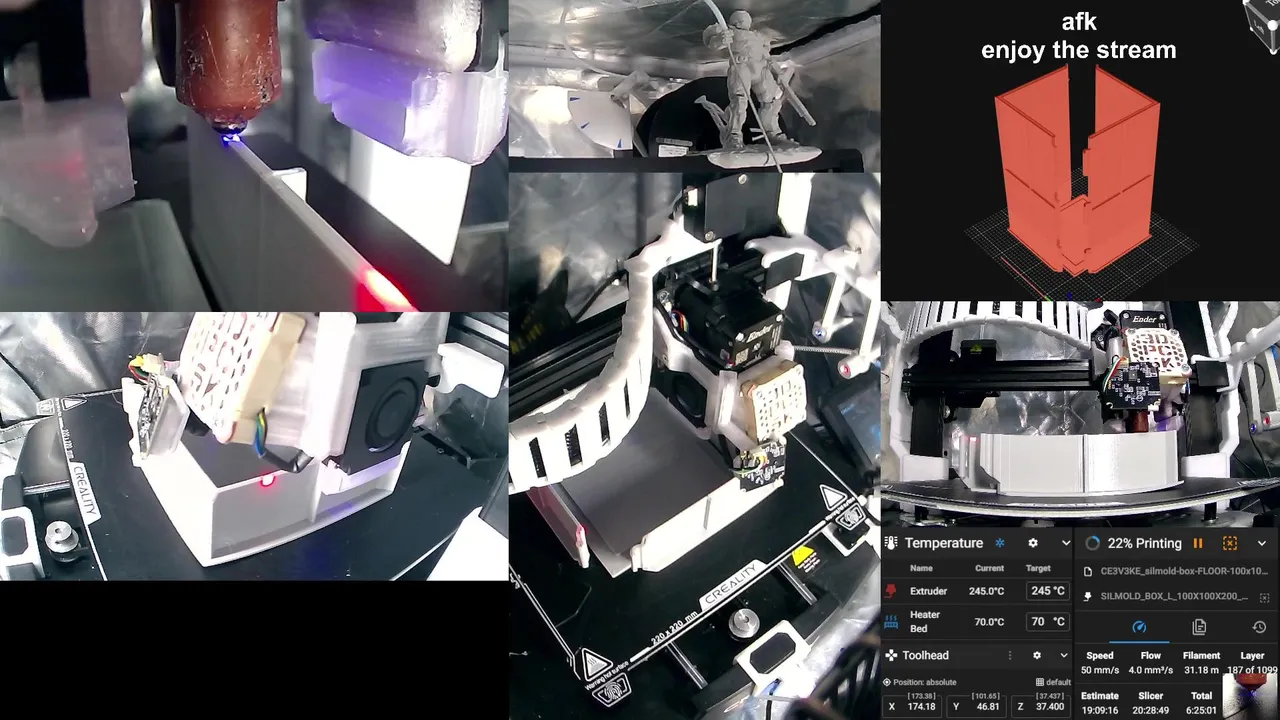Open Temperature panel settings gear
Viewport: 1280px width, 720px height.
(x=1033, y=543)
